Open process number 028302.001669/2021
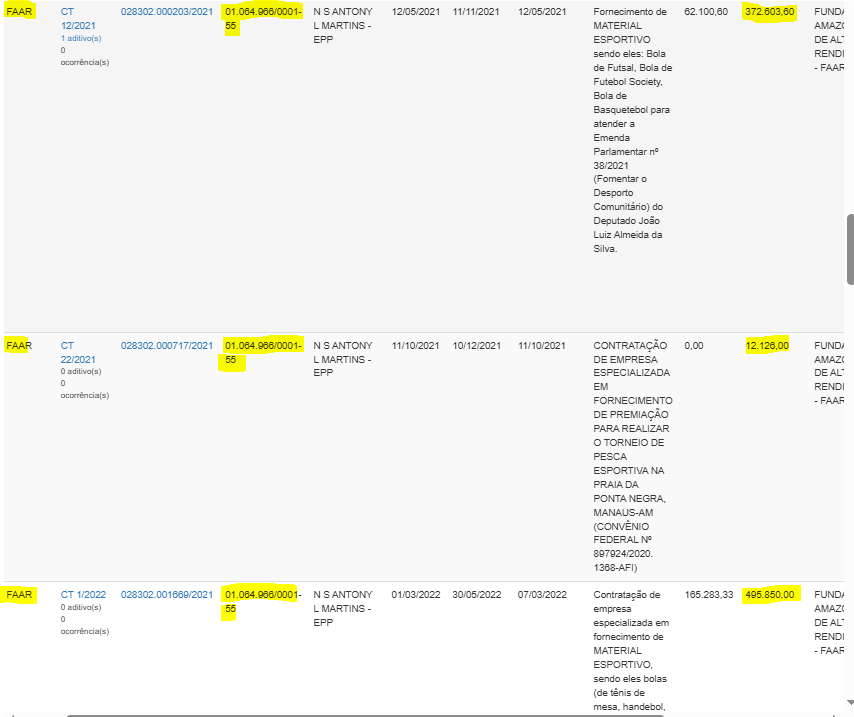Viewport: 854px width, 717px height. (166, 594)
